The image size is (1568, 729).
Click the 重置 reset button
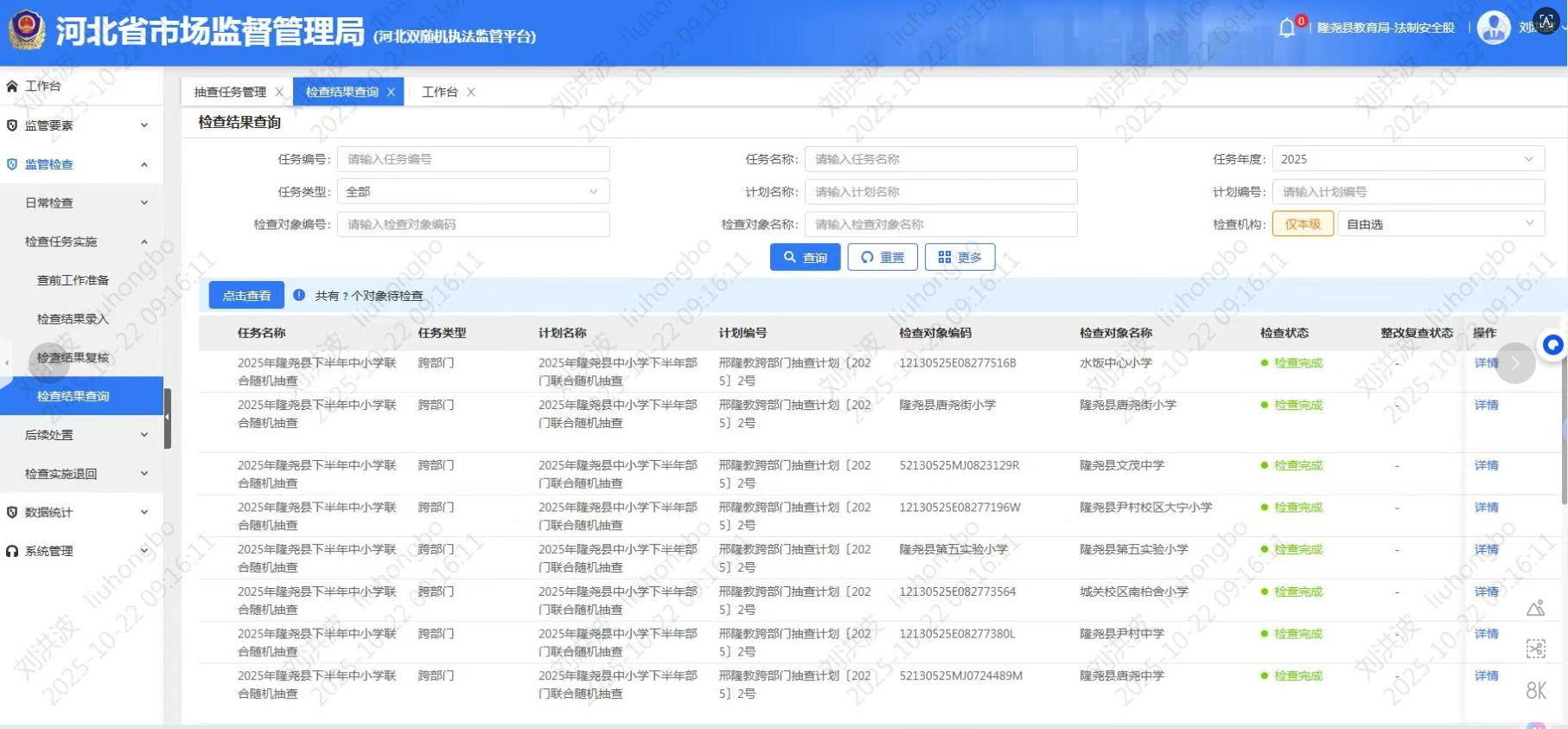pos(883,257)
